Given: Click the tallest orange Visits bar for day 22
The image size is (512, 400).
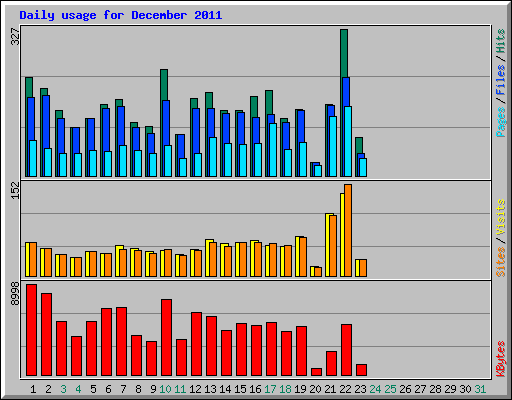Looking at the screenshot, I should click(x=348, y=230).
